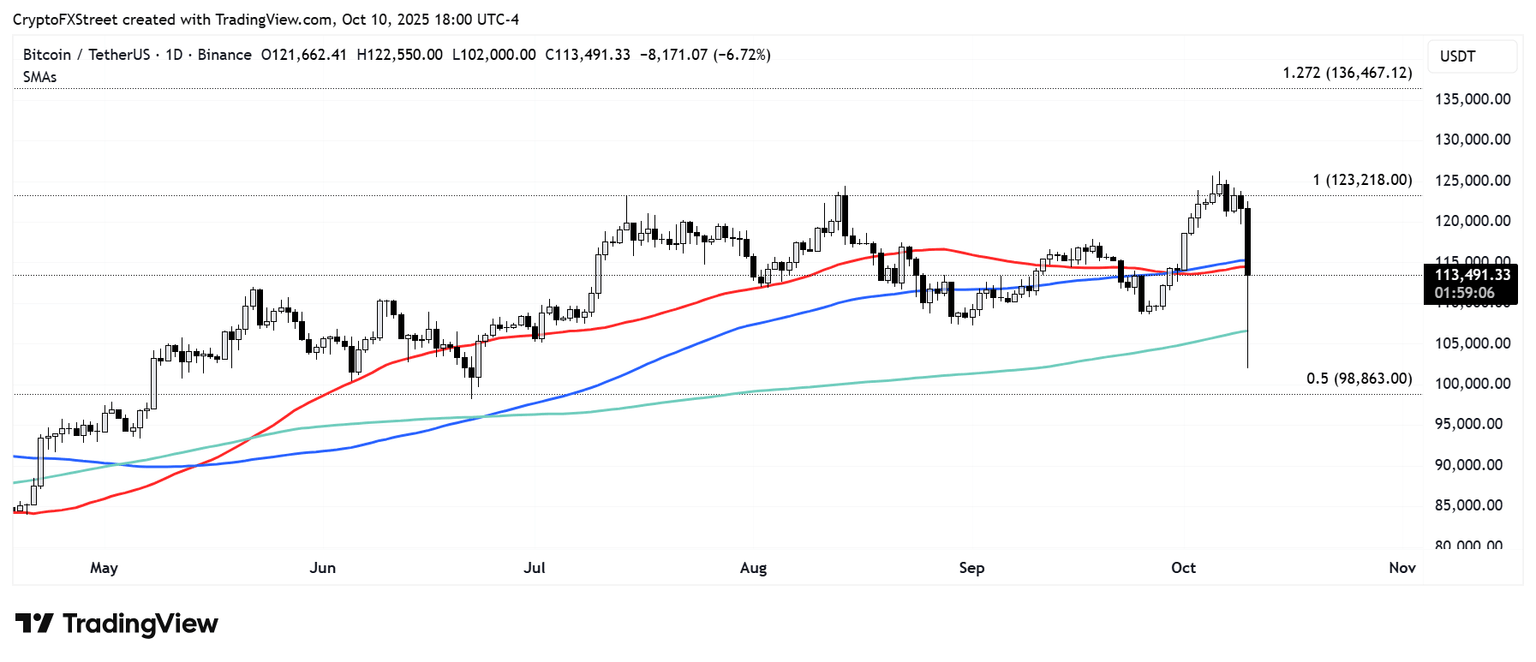The width and height of the screenshot is (1536, 662).
Task: Click the Binance exchange label
Action: [224, 55]
